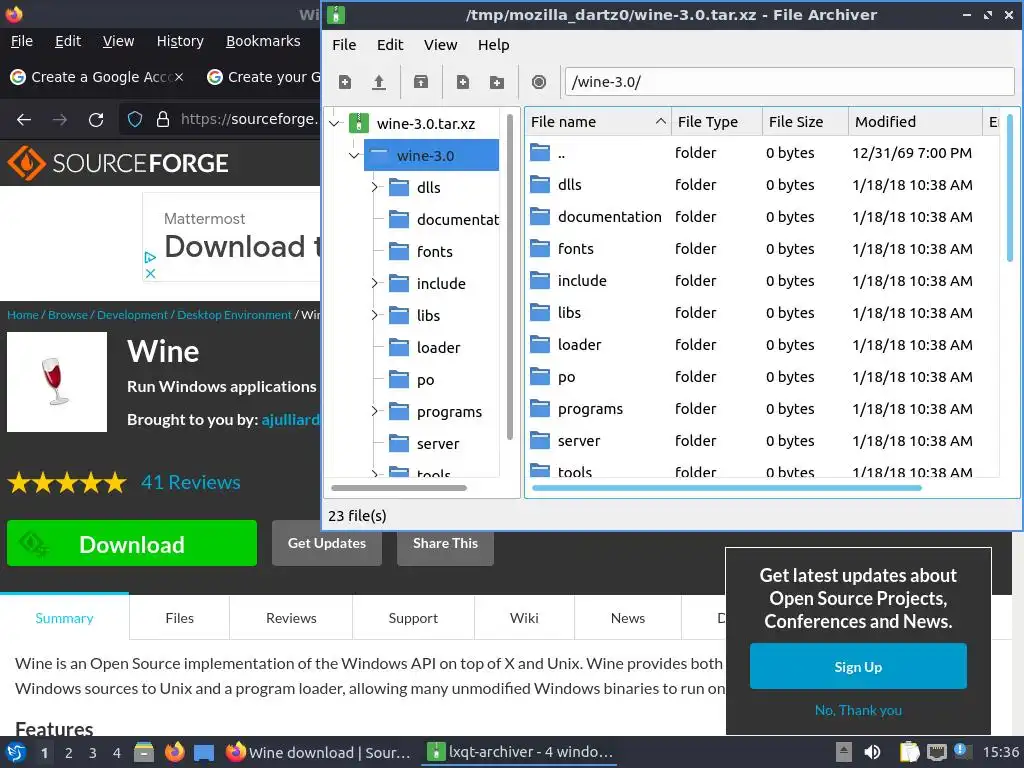The width and height of the screenshot is (1024, 768).
Task: Click the Firefox back arrow
Action: point(24,120)
